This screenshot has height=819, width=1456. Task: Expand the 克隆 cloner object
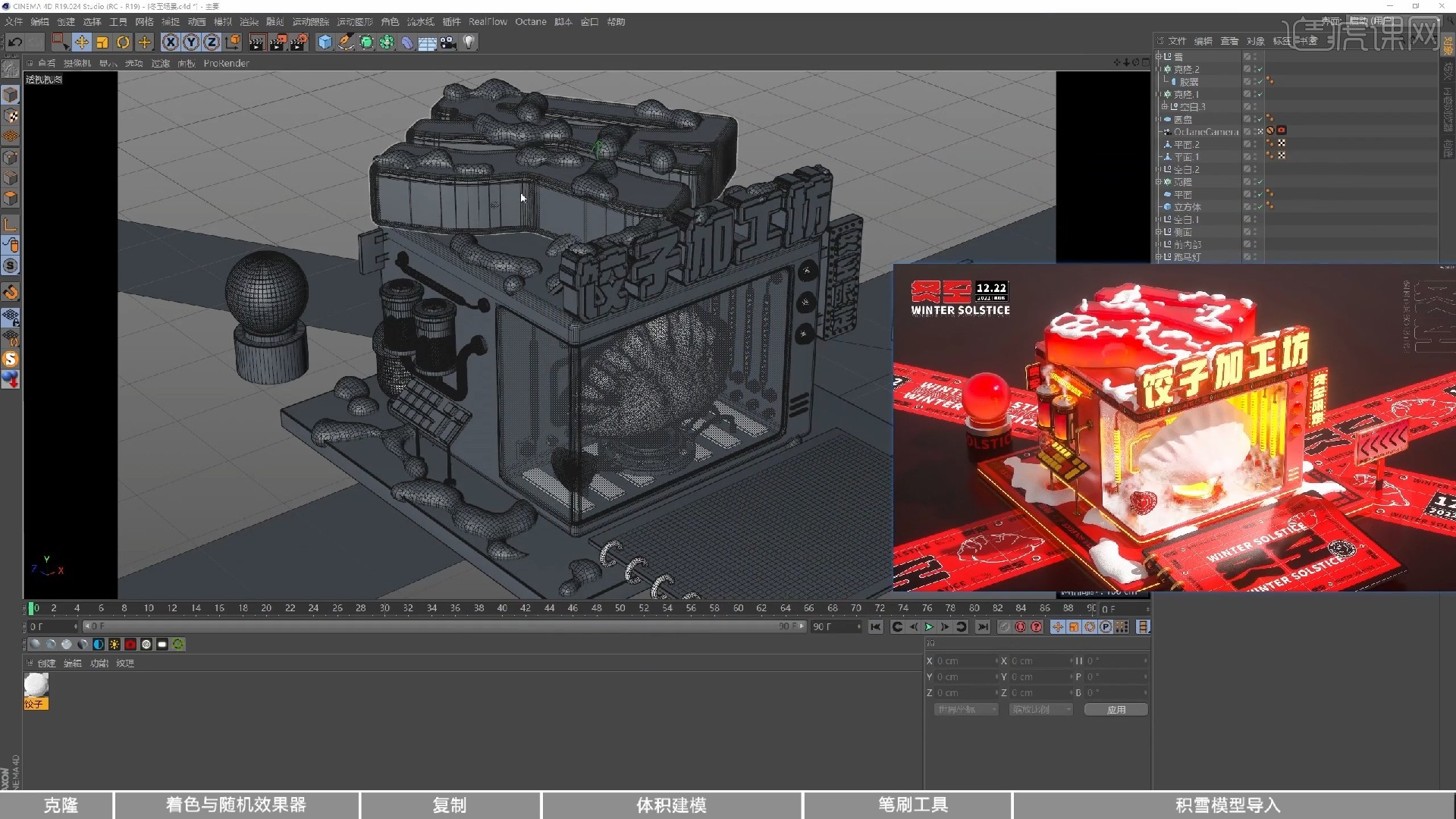[1158, 182]
